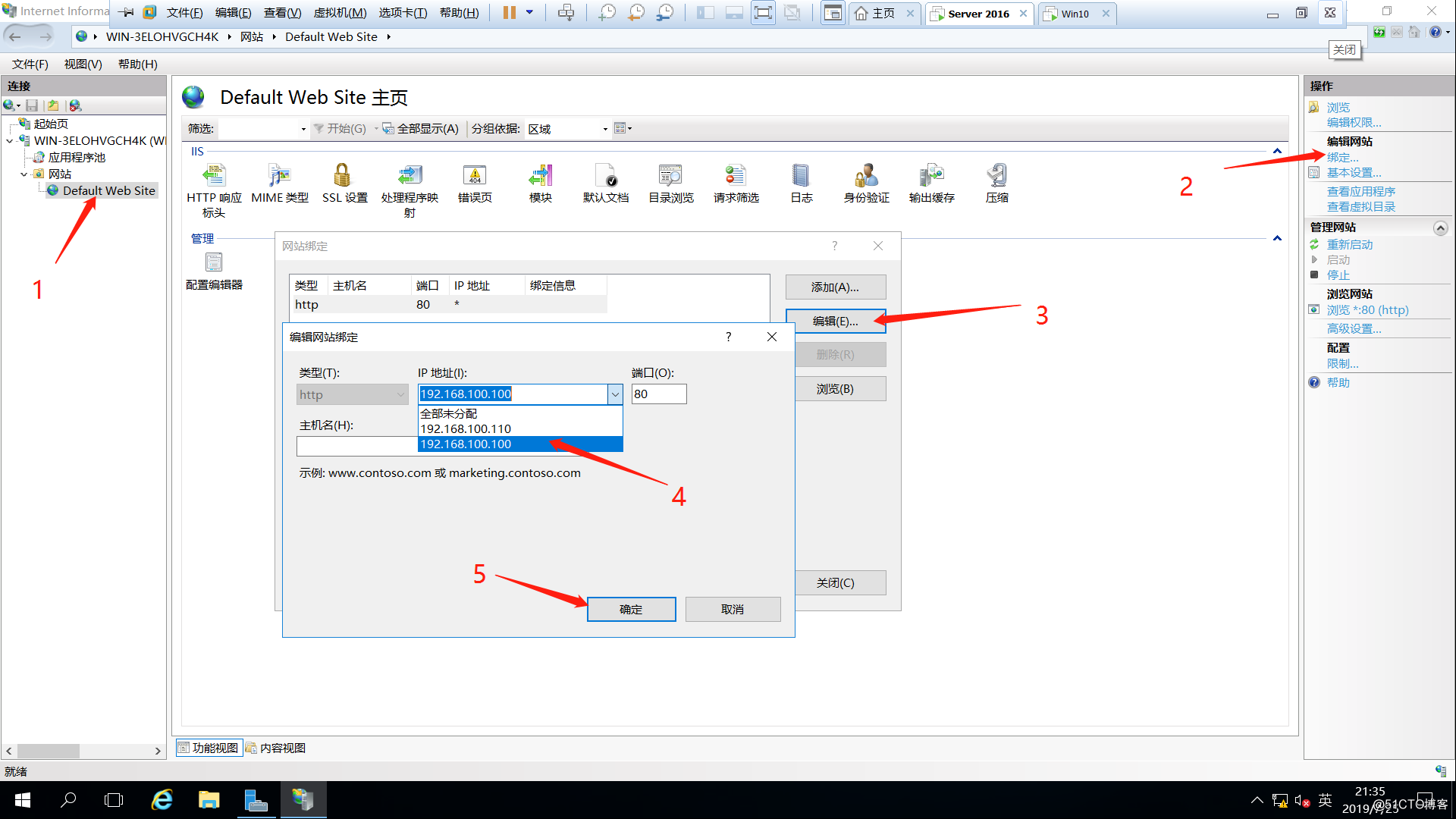
Task: Collapse the 网站 tree node
Action: click(24, 174)
